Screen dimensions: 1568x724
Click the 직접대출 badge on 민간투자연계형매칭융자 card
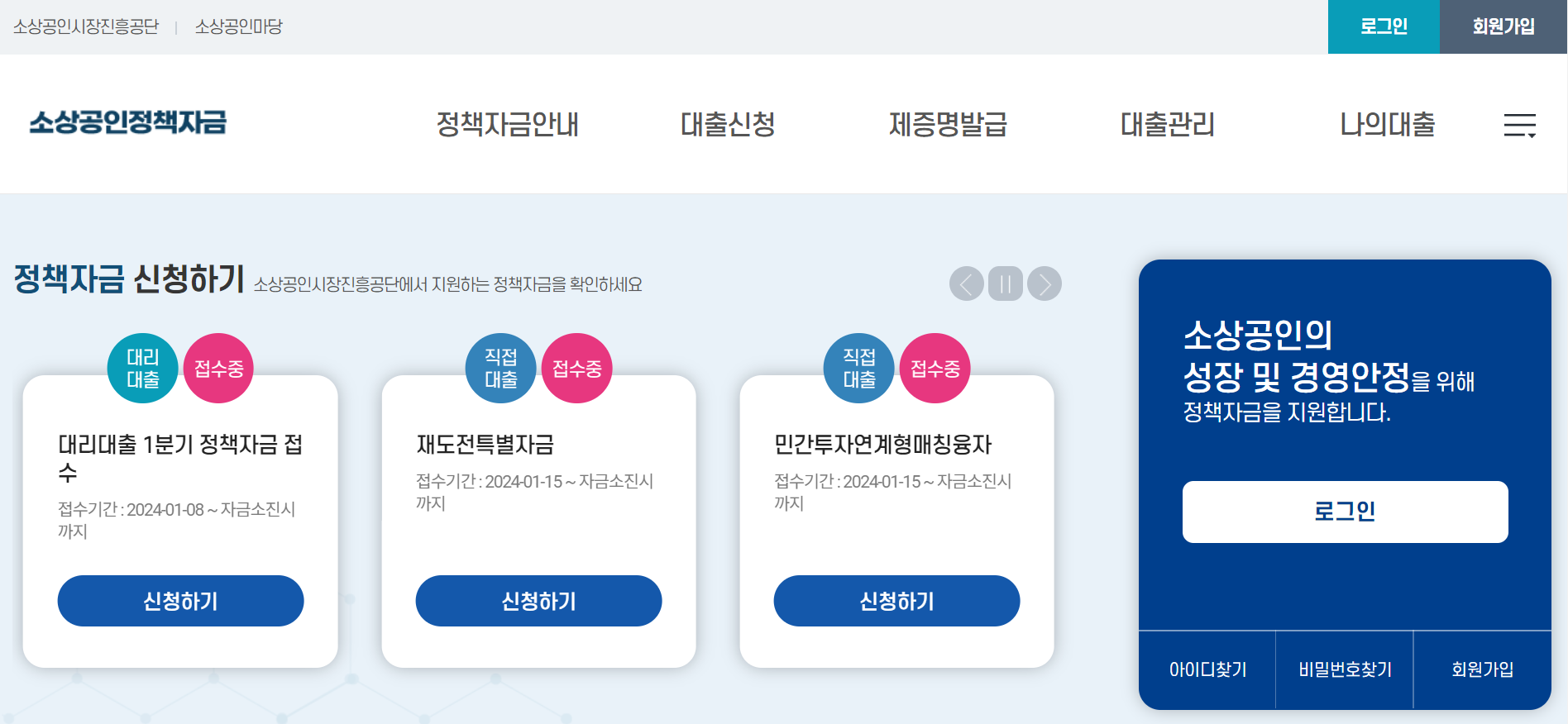tap(858, 369)
